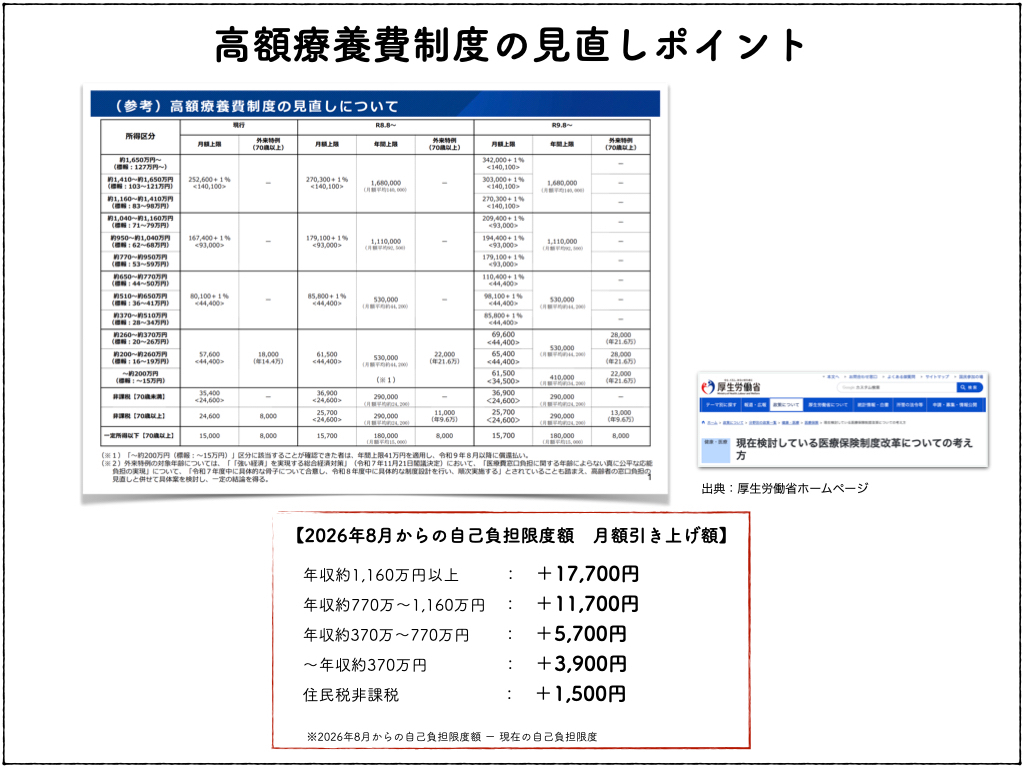
Task: Click the 分野別の政策一覧 breadcrumb link
Action: (x=763, y=423)
